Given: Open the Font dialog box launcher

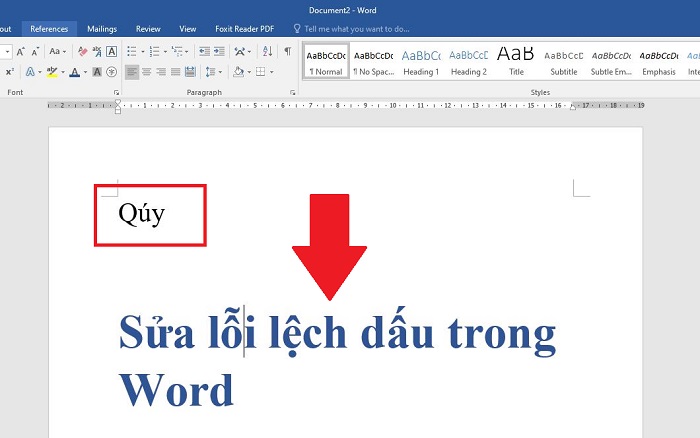Looking at the screenshot, I should tap(117, 92).
